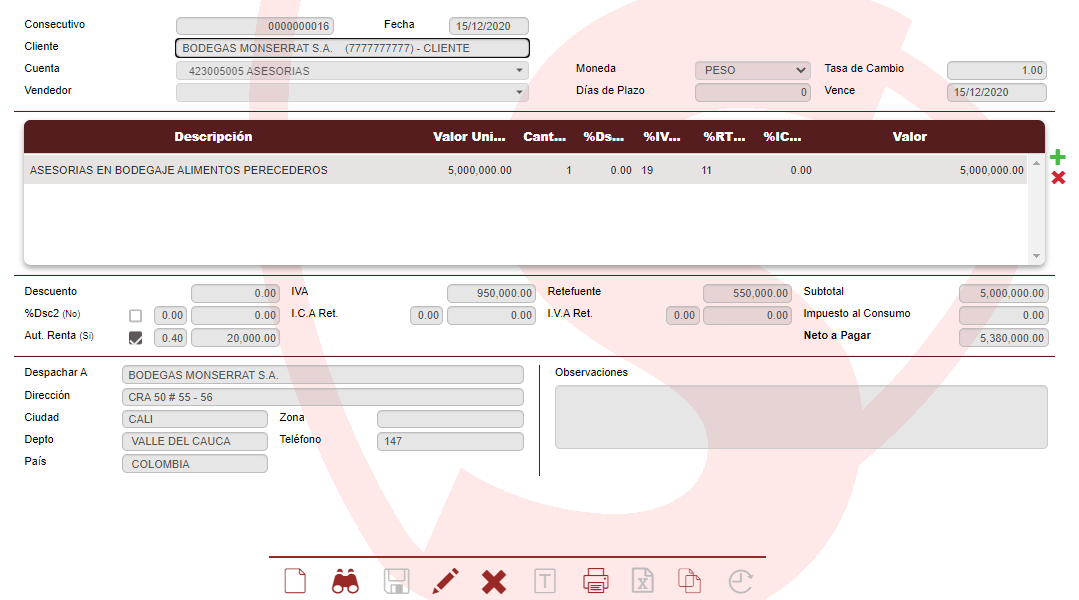
Task: Click the duplicate document icon
Action: coord(689,581)
